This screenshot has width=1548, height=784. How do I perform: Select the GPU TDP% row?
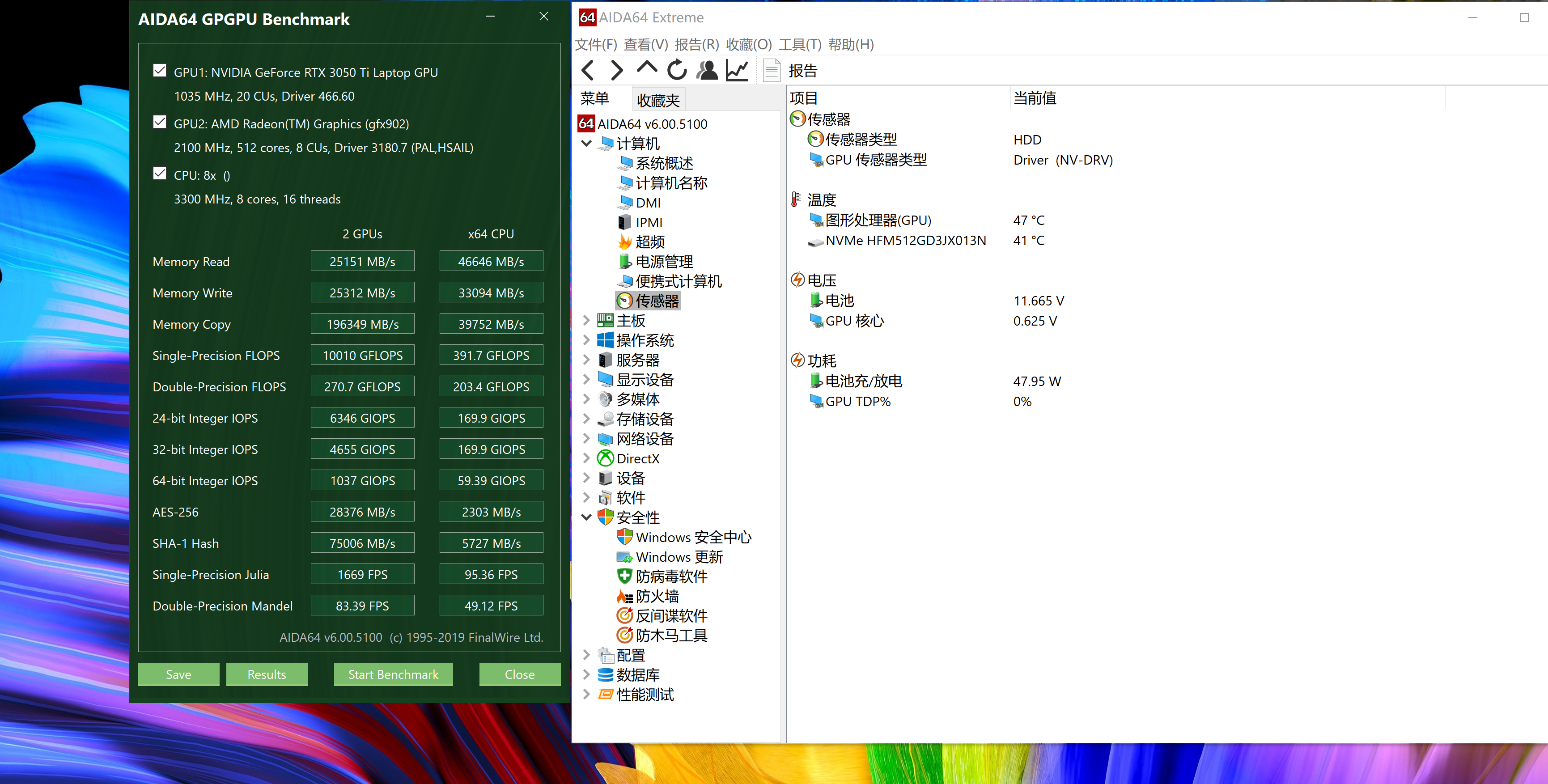coord(850,401)
